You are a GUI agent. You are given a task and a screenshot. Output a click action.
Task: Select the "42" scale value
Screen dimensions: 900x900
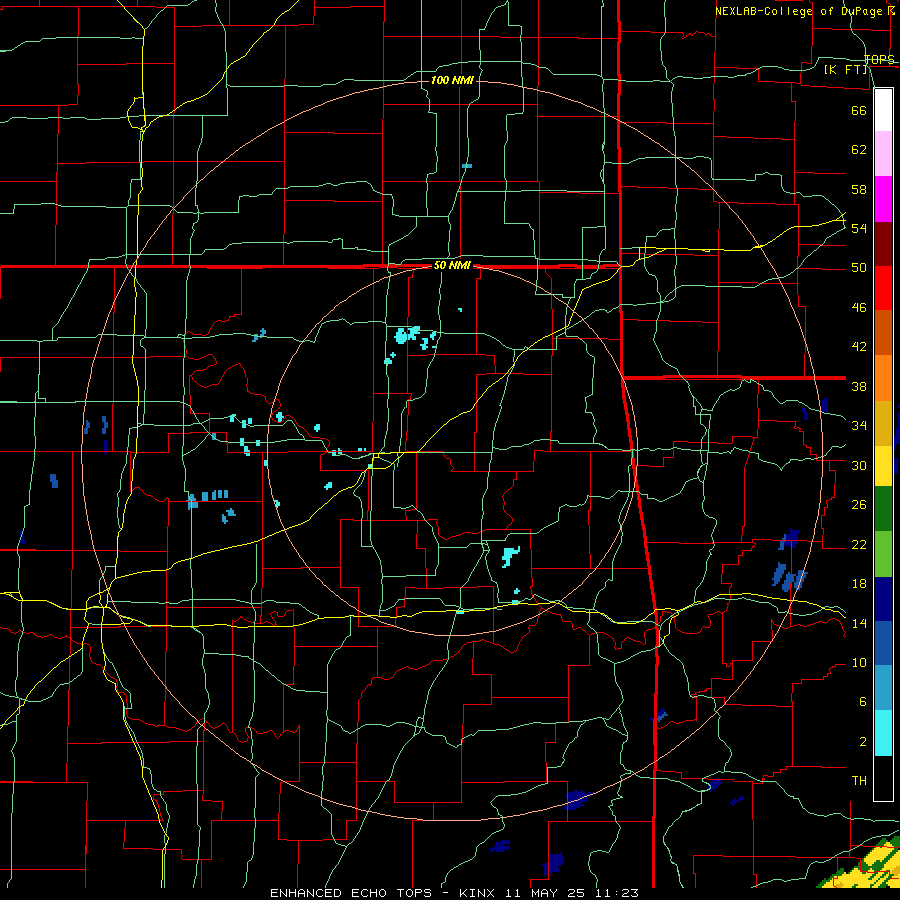pyautogui.click(x=859, y=347)
